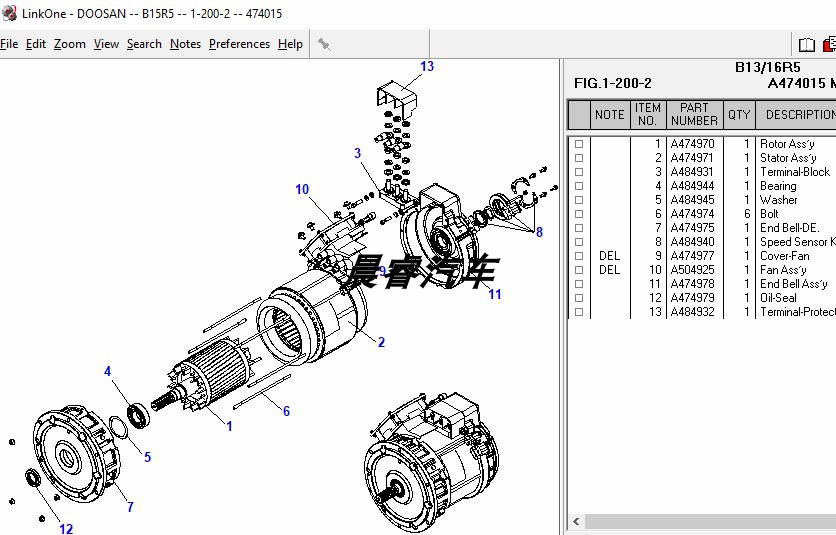836x535 pixels.
Task: Open the Notes menu
Action: pyautogui.click(x=185, y=44)
